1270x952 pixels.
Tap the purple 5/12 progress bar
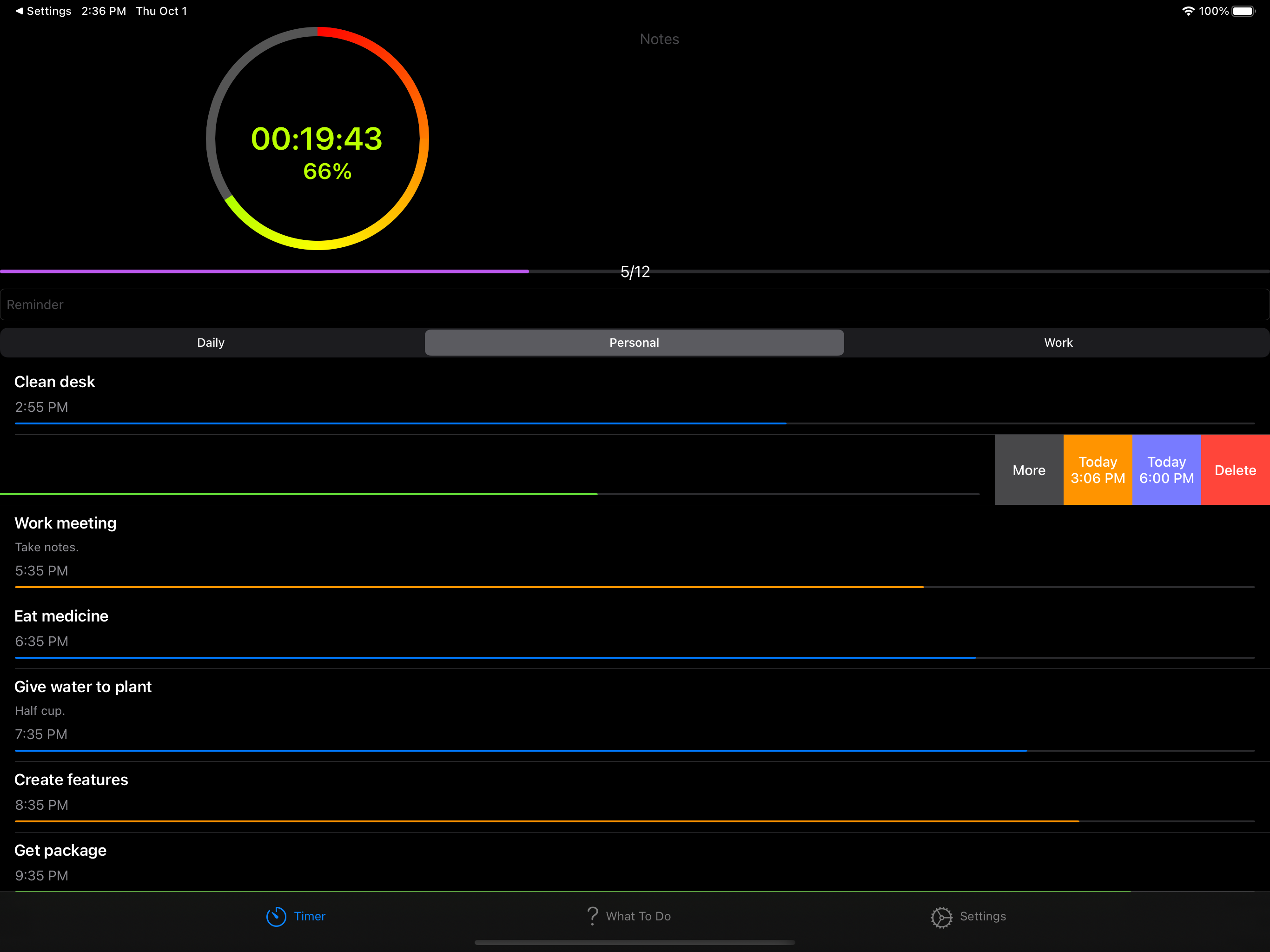(264, 271)
